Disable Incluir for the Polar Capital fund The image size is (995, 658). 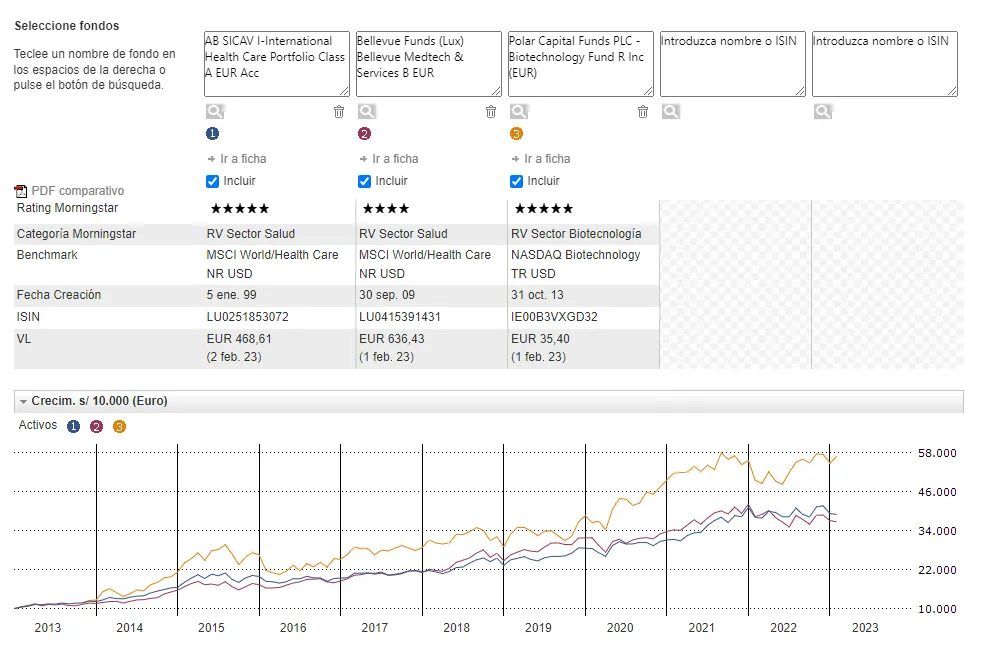(516, 181)
